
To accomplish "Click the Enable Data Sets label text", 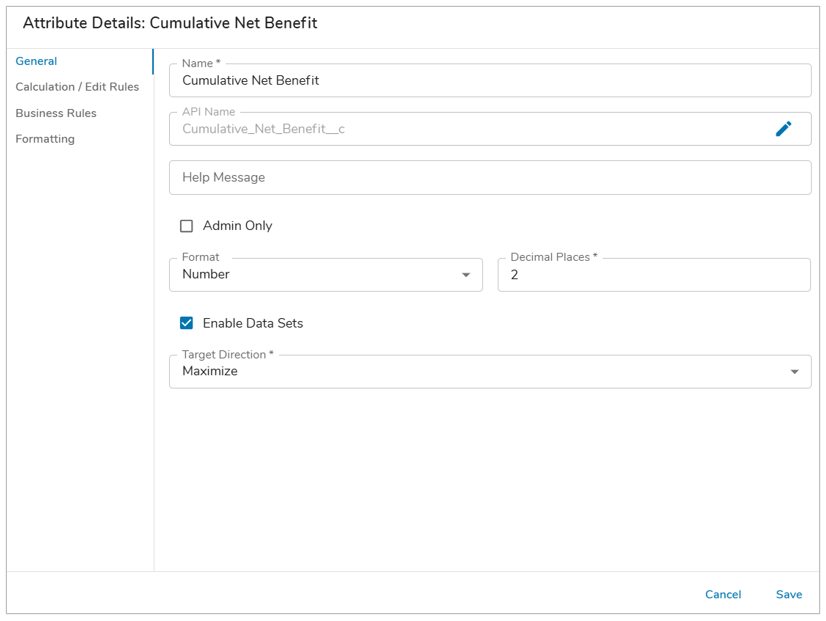I will (252, 323).
